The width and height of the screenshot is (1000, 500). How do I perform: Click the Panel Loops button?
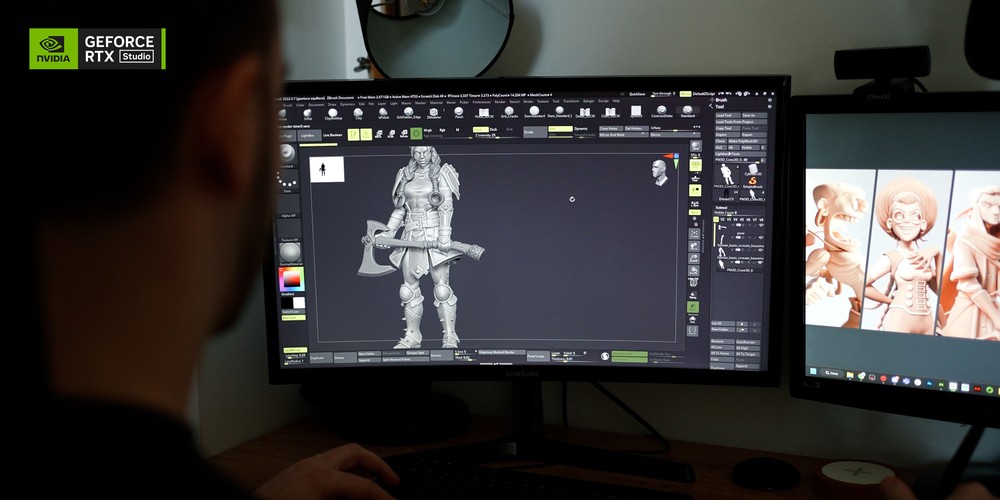click(538, 357)
